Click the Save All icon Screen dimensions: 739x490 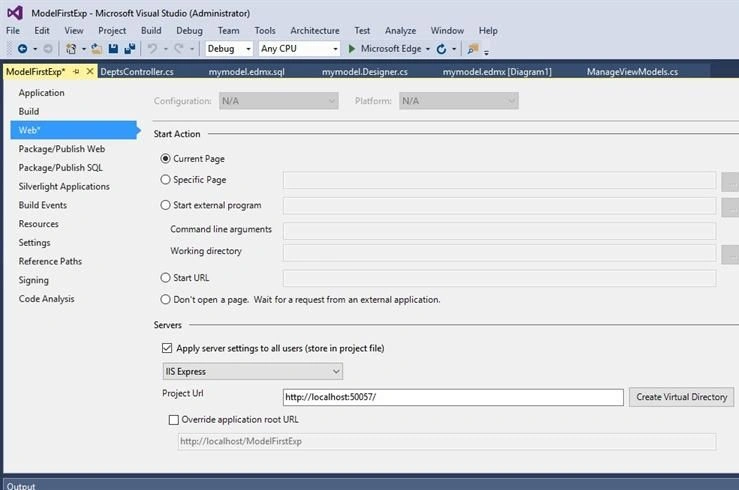point(130,49)
